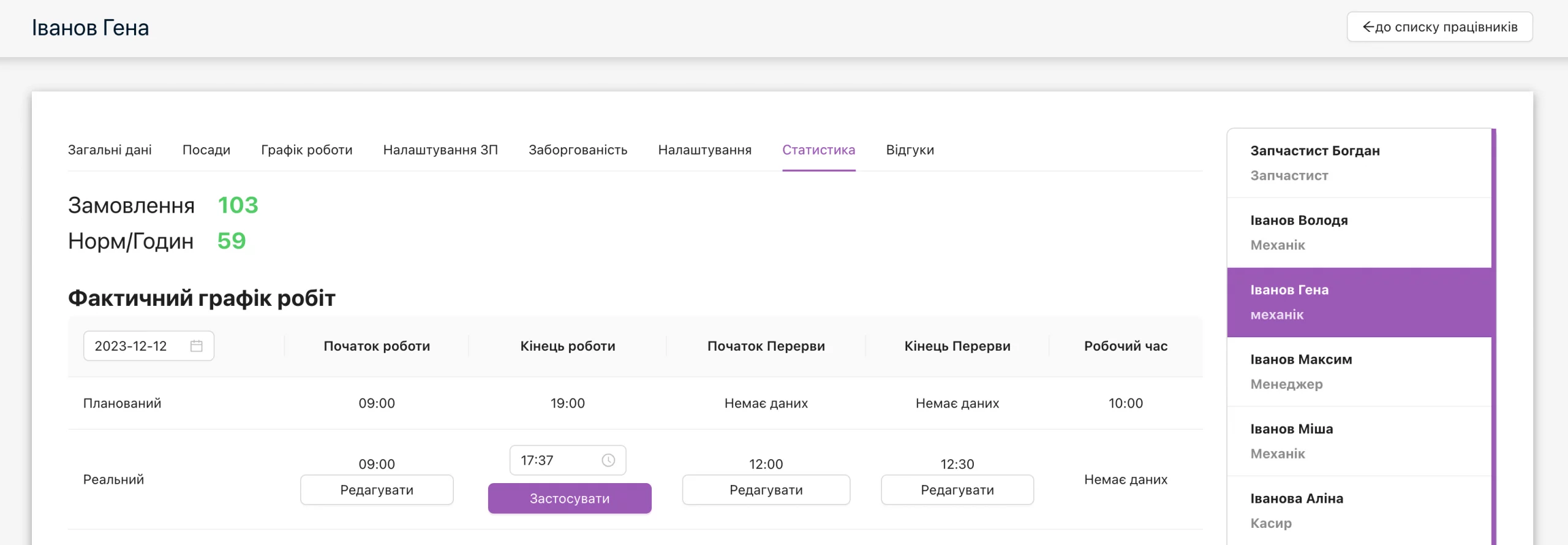Click the back arrow to employee list
This screenshot has height=545, width=1568.
[x=1368, y=27]
